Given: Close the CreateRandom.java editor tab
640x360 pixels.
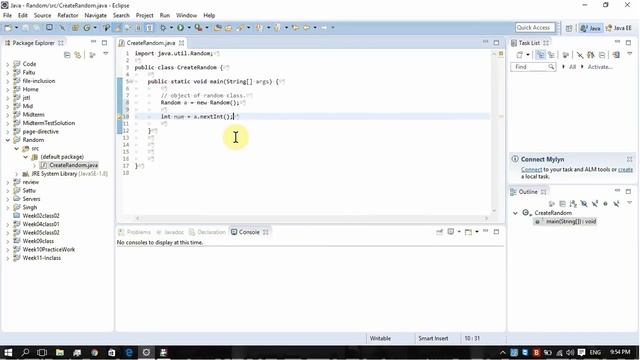Looking at the screenshot, I should (181, 43).
